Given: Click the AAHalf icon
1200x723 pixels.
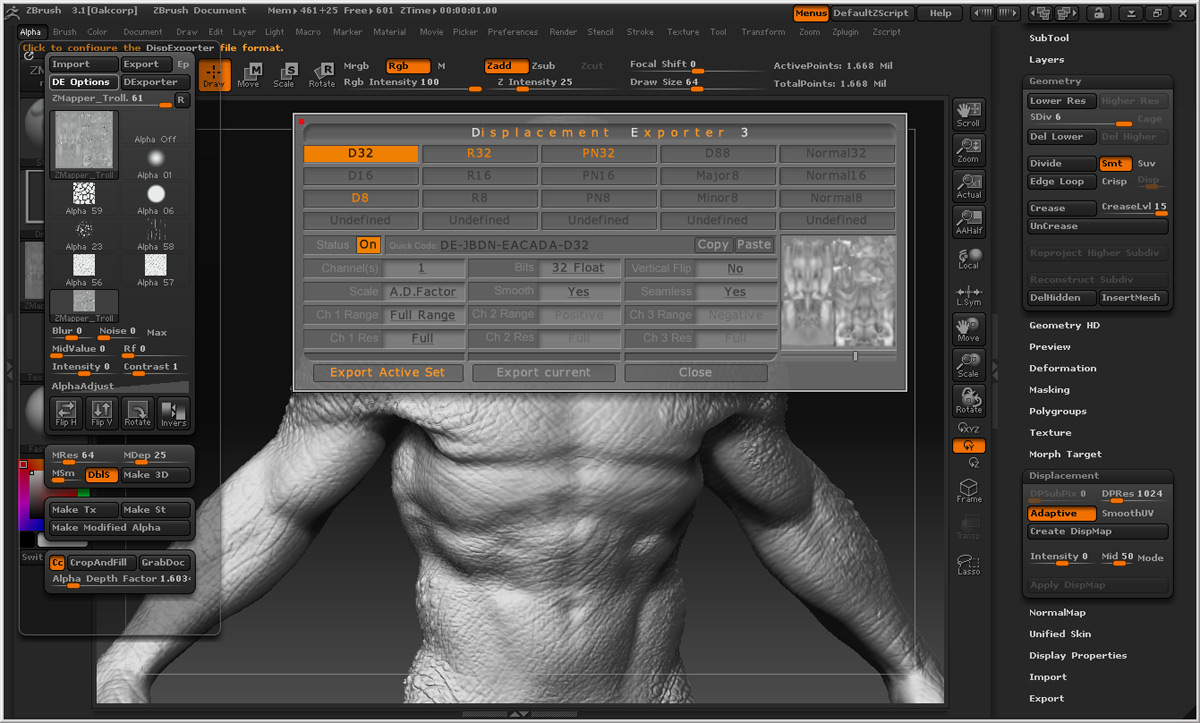Looking at the screenshot, I should [968, 221].
